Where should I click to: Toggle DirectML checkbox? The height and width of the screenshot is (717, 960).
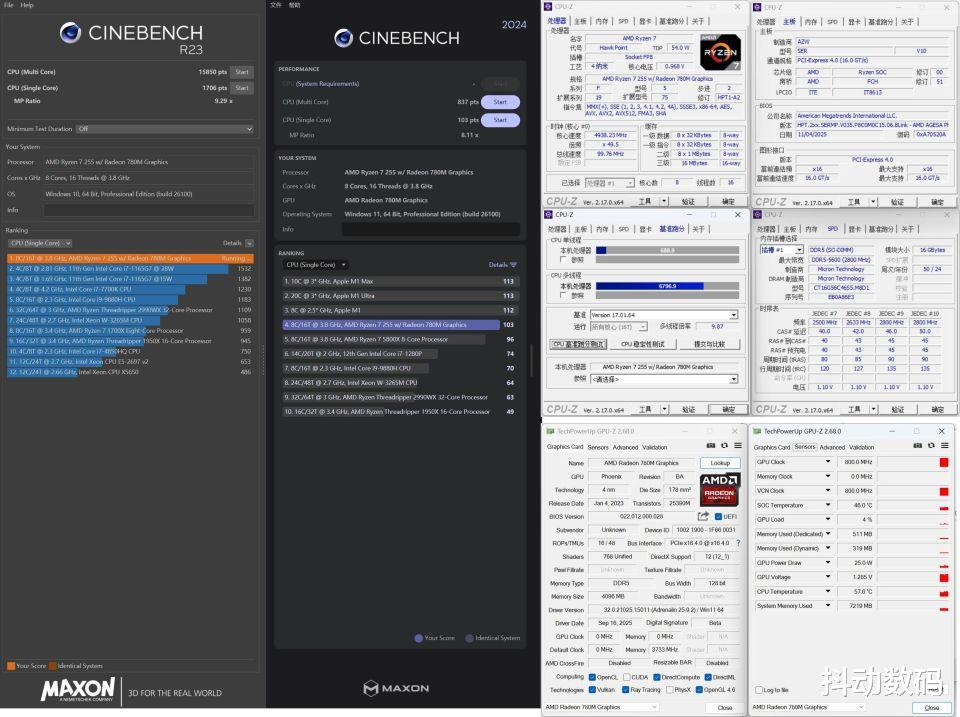(x=708, y=677)
